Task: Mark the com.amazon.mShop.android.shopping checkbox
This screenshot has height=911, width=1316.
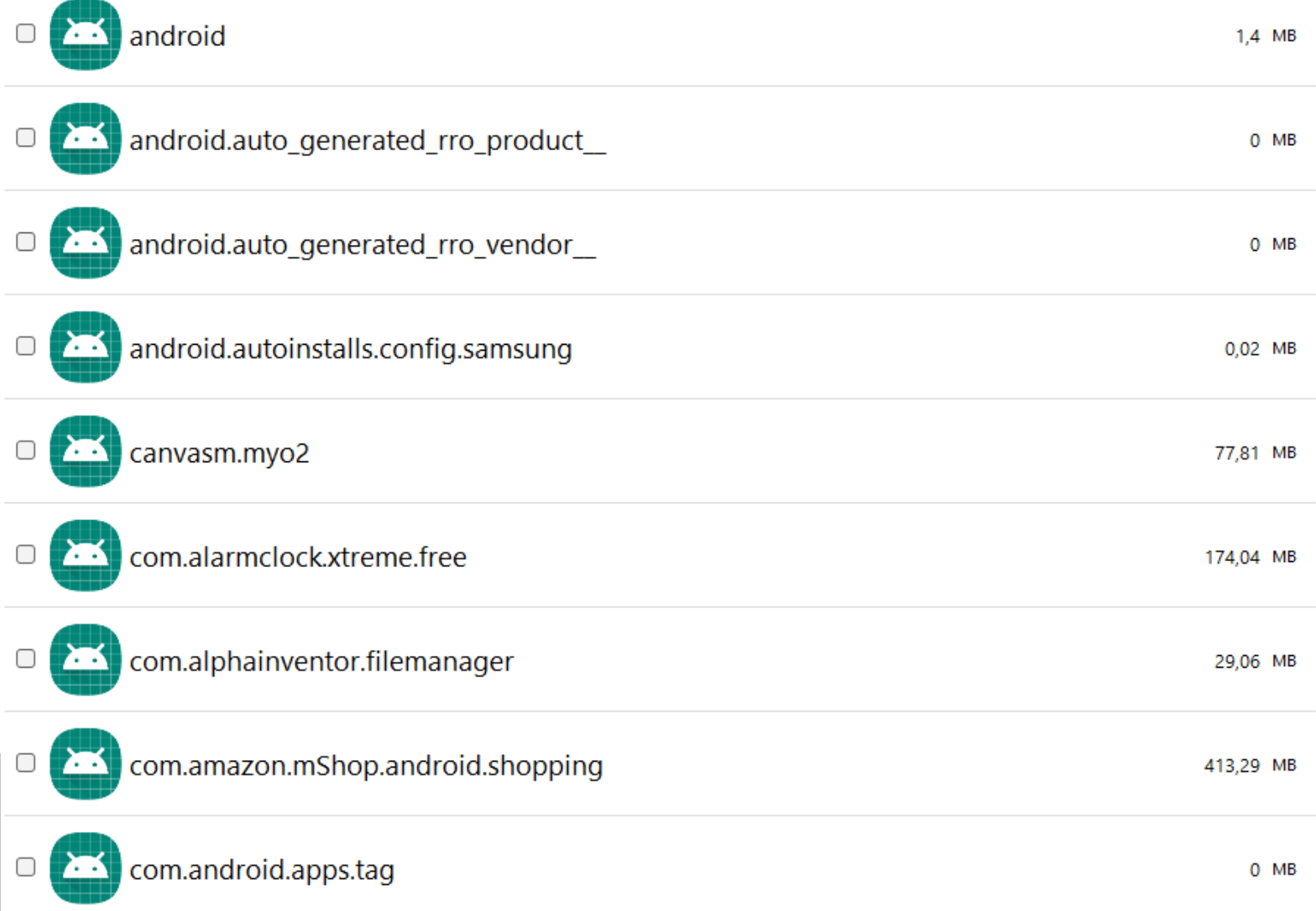Action: tap(26, 763)
